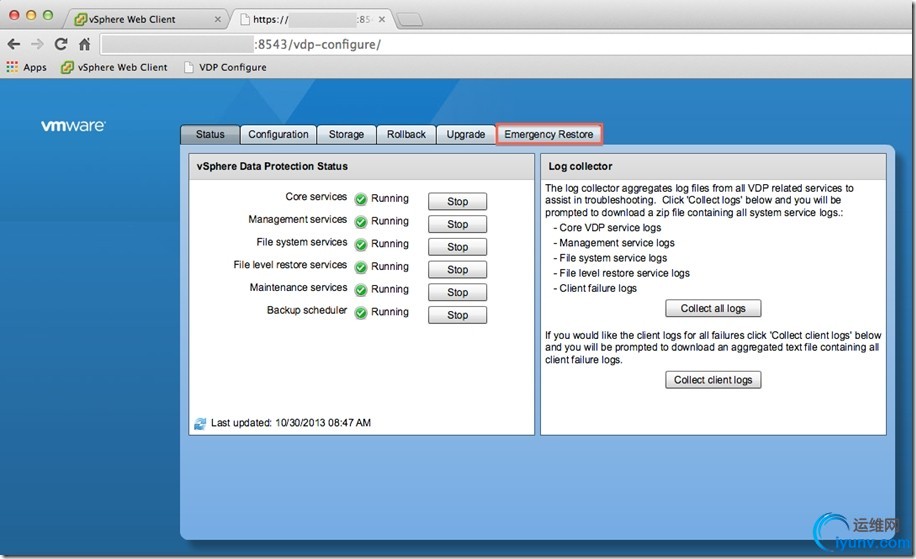This screenshot has width=916, height=559.
Task: Stop Core services
Action: coord(457,202)
